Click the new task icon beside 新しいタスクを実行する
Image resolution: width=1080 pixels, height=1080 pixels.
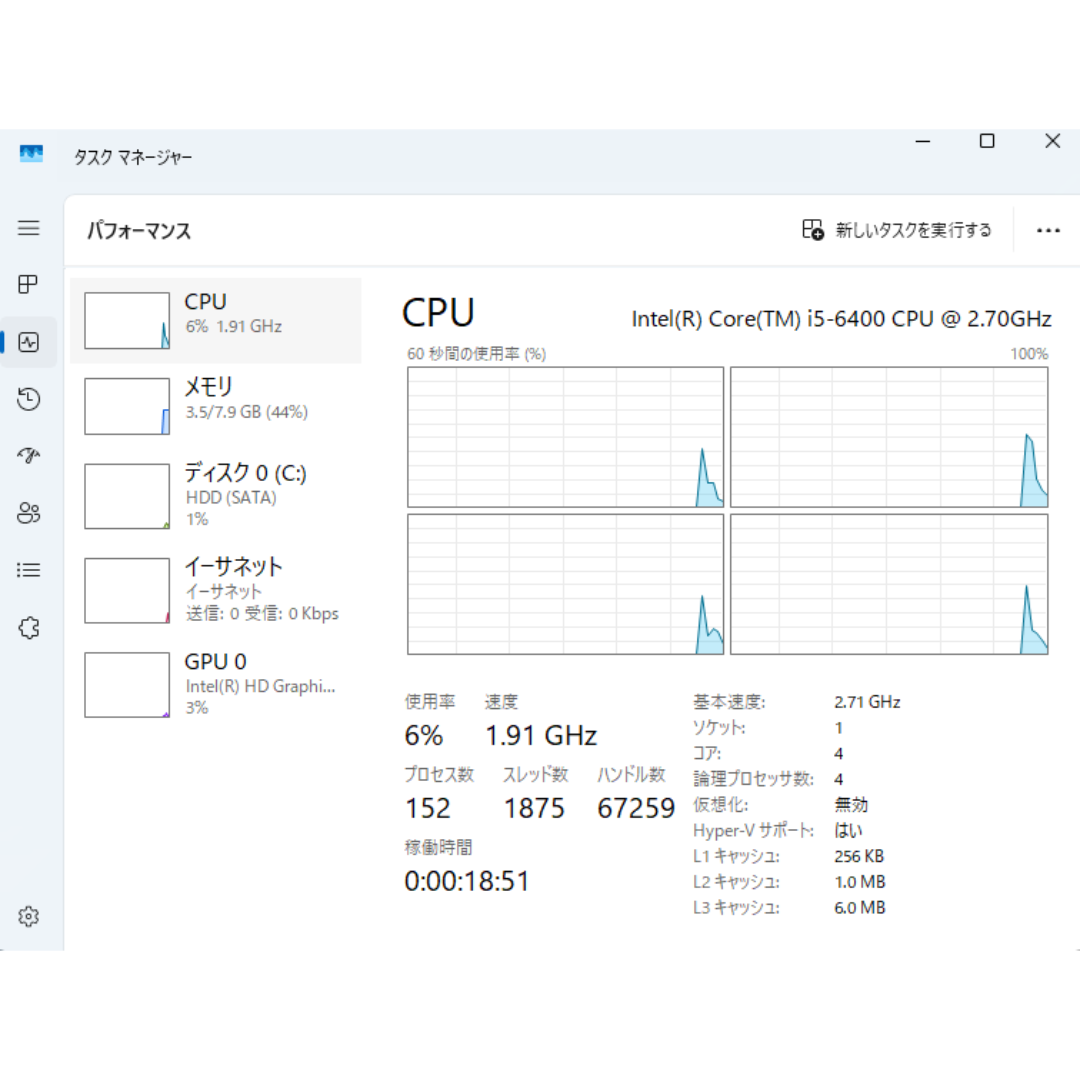813,229
